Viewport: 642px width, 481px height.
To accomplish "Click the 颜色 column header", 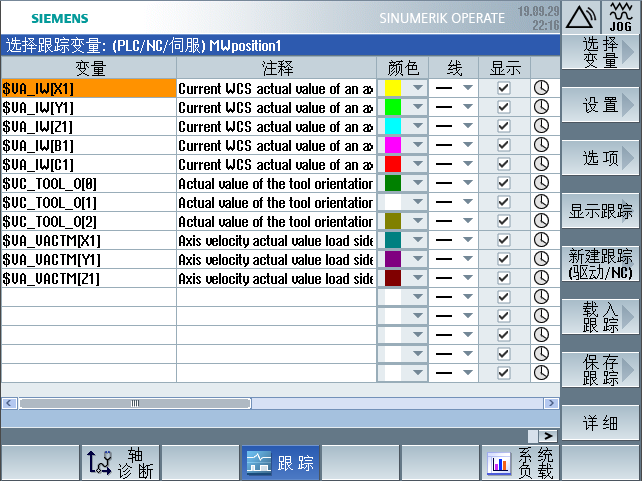I will (402, 68).
